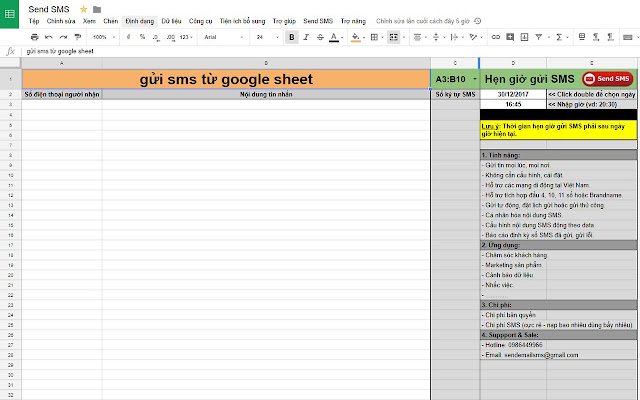Open the text color picker
This screenshot has width=640, height=400.
334,37
